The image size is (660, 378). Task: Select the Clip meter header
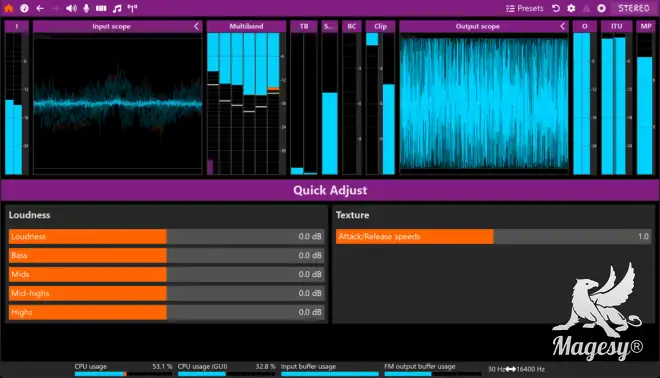(x=380, y=26)
